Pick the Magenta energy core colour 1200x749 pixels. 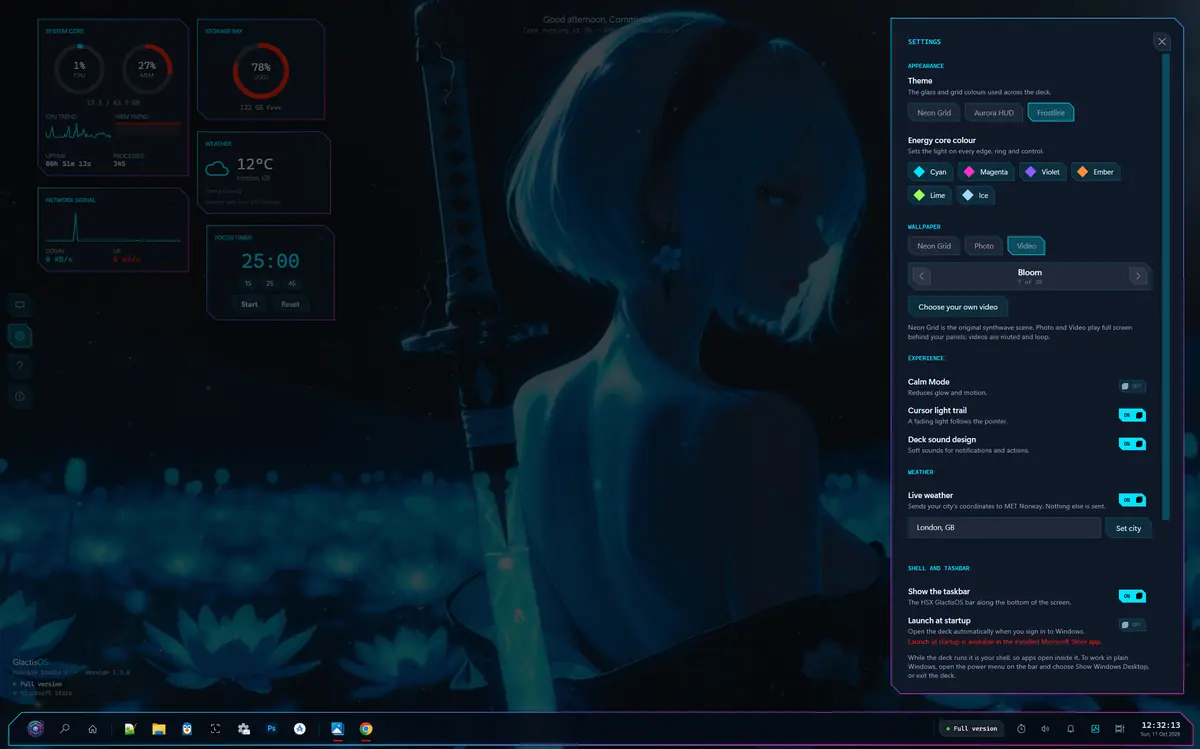pos(986,172)
